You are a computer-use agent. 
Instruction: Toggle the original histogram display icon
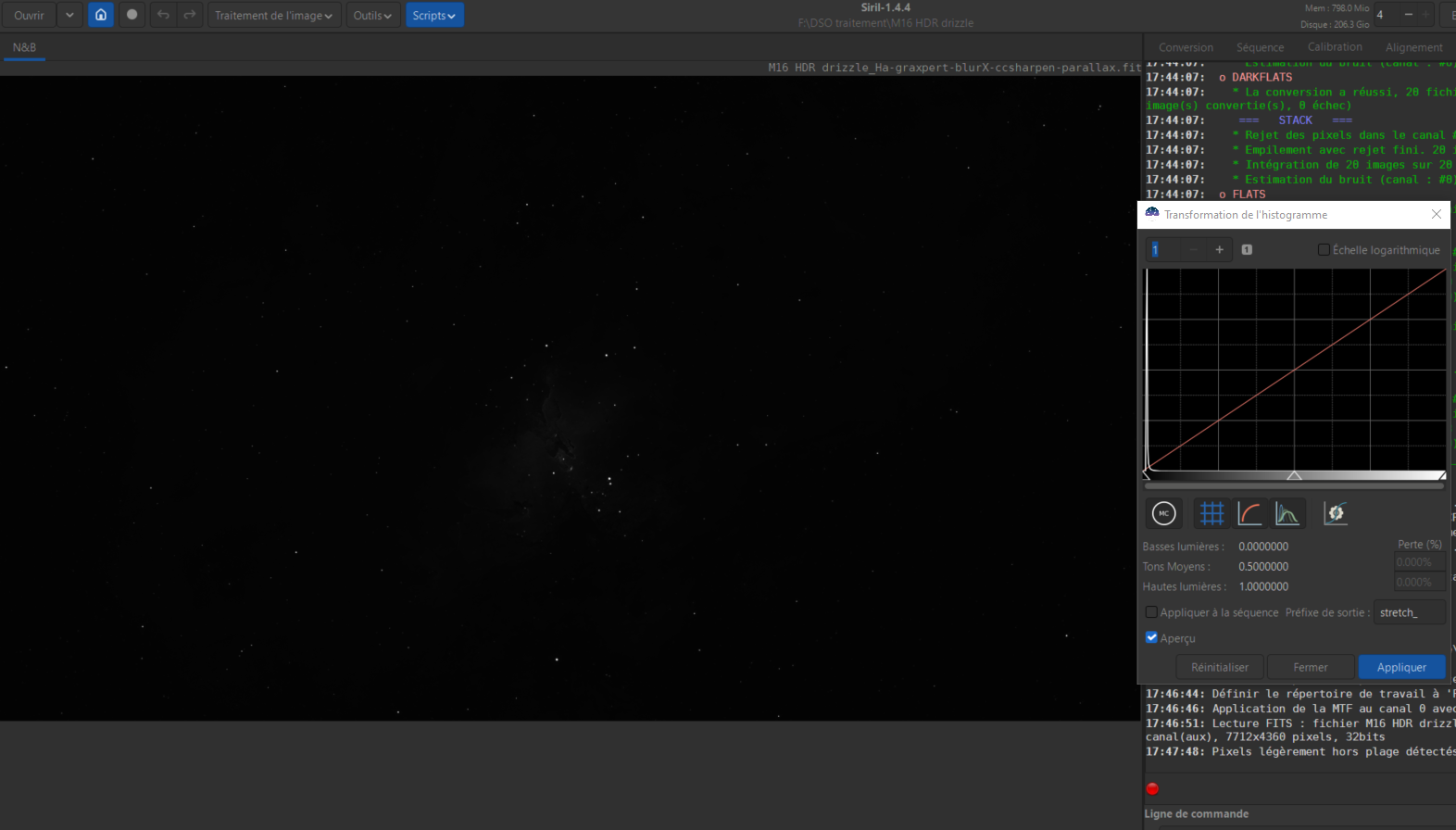1287,513
